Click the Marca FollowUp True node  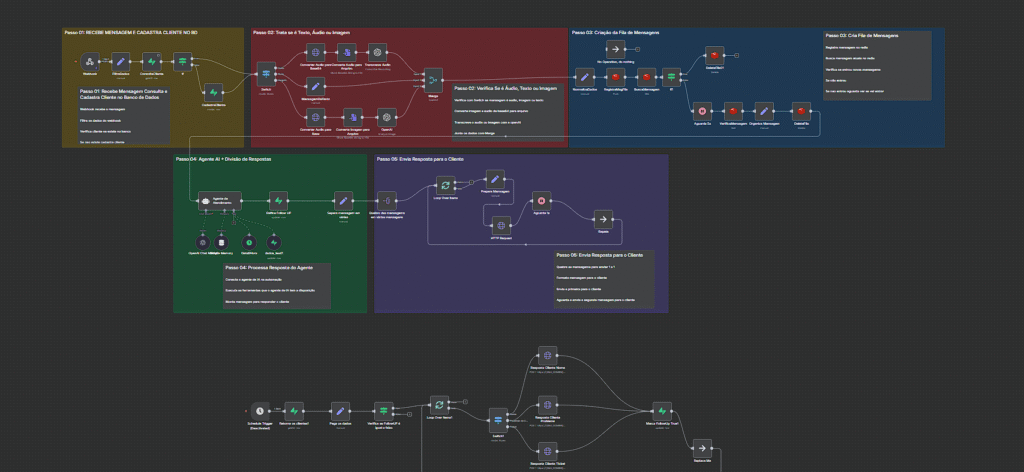pos(660,410)
